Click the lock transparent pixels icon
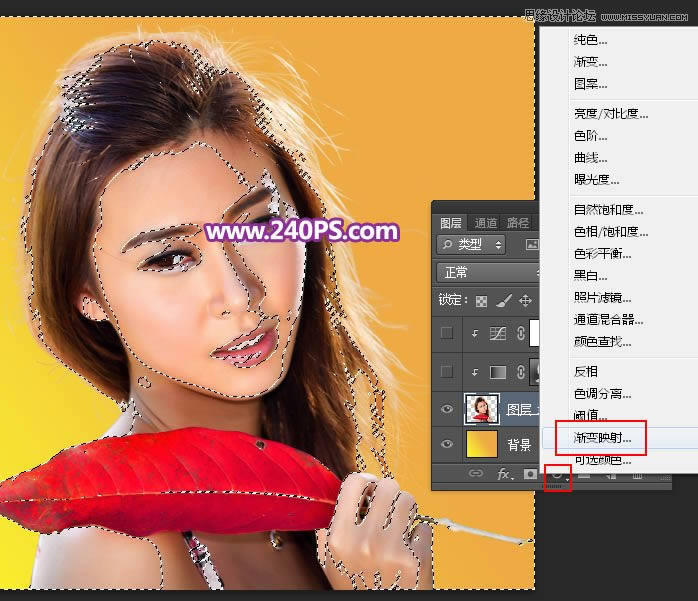The image size is (698, 601). [x=481, y=301]
